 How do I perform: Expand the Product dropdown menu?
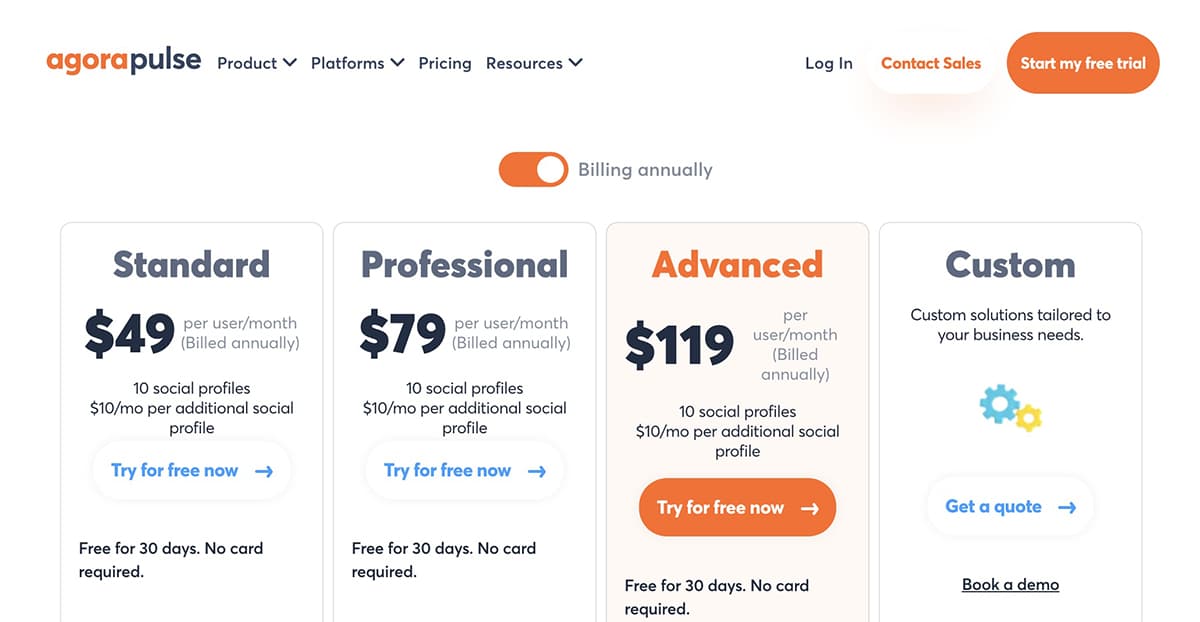coord(257,63)
